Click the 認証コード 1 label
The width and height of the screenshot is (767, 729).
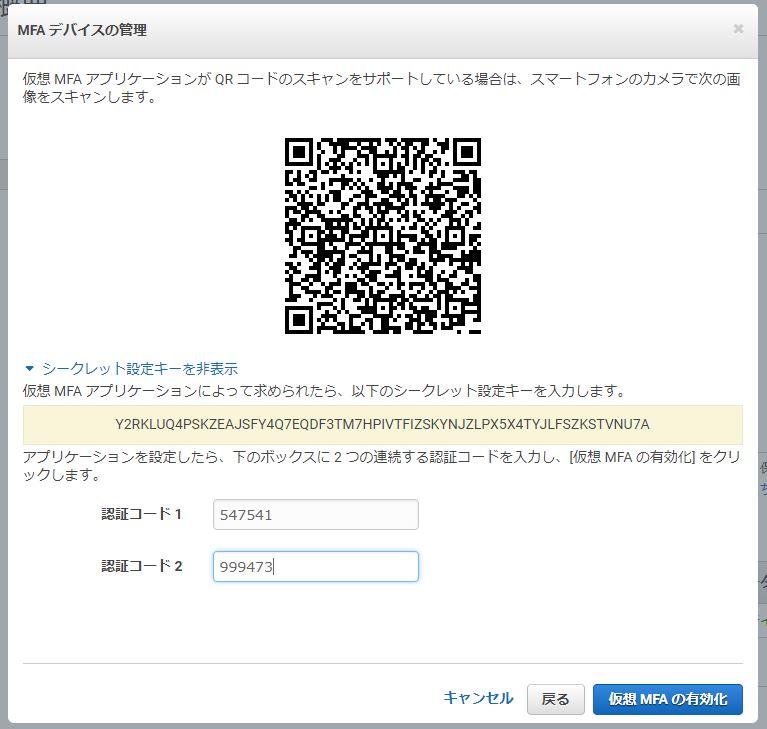tap(141, 514)
